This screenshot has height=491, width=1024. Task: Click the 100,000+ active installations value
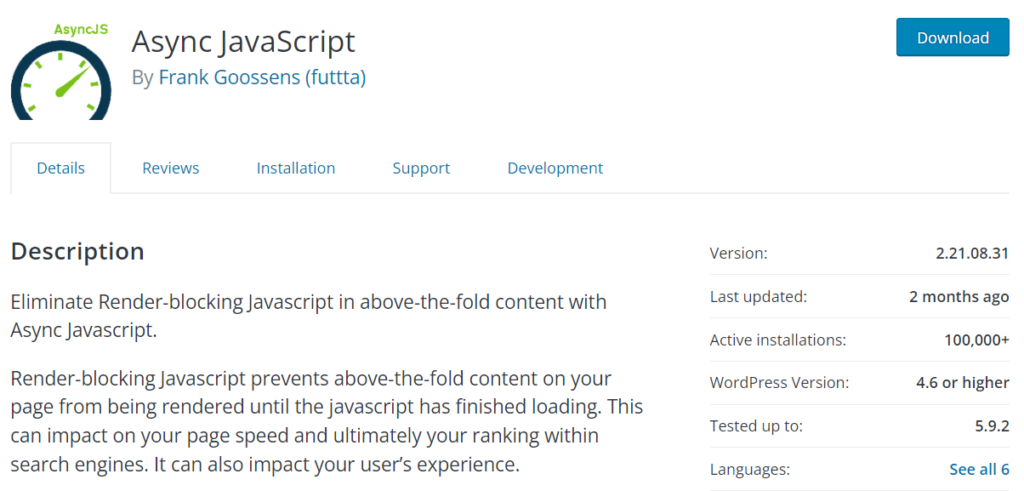(x=976, y=340)
